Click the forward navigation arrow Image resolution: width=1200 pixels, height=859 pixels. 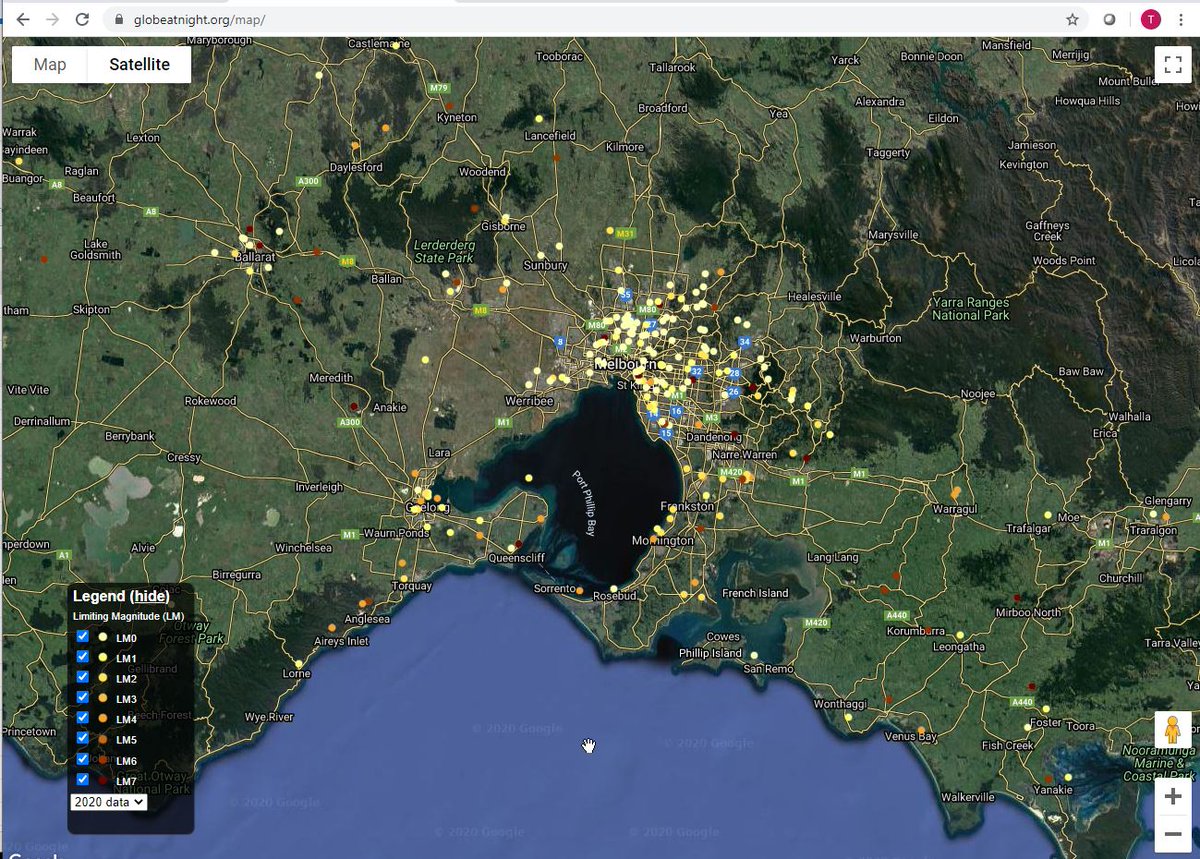(53, 19)
